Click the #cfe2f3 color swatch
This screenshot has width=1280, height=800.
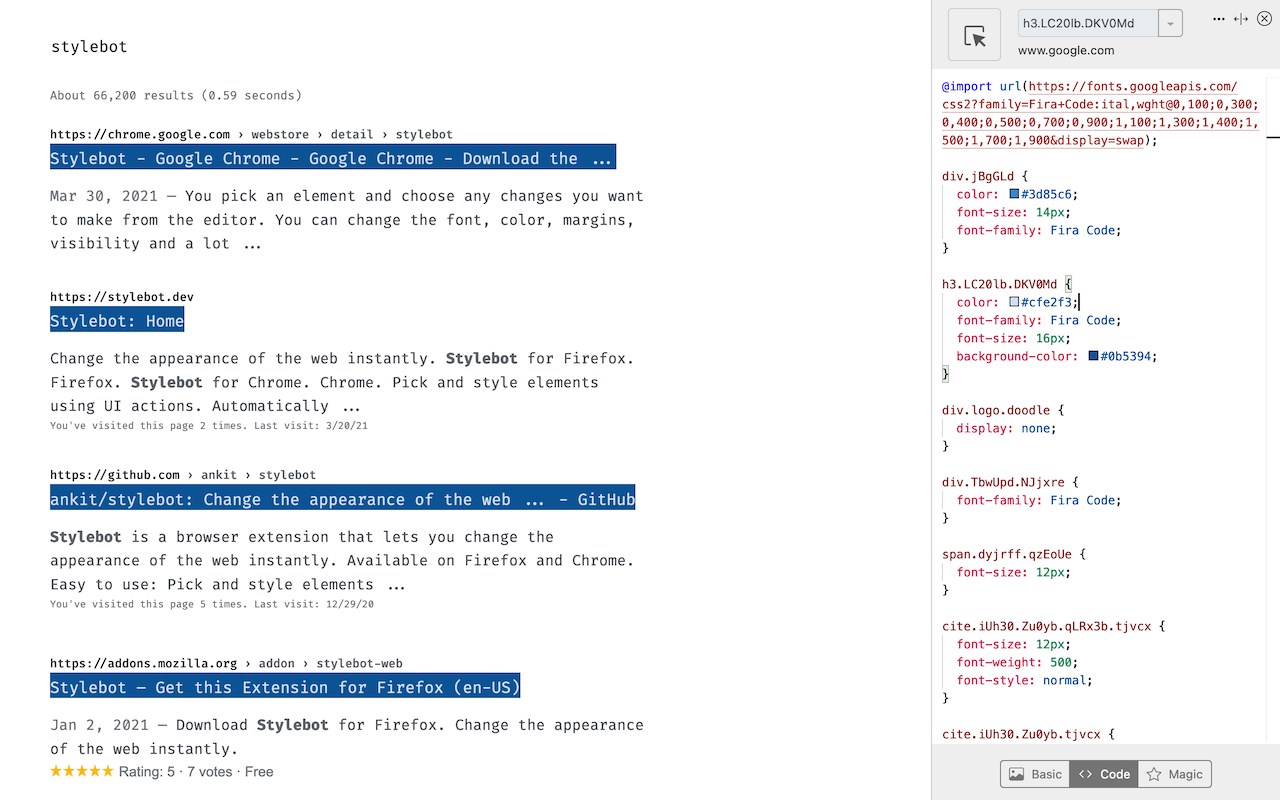tap(1014, 302)
